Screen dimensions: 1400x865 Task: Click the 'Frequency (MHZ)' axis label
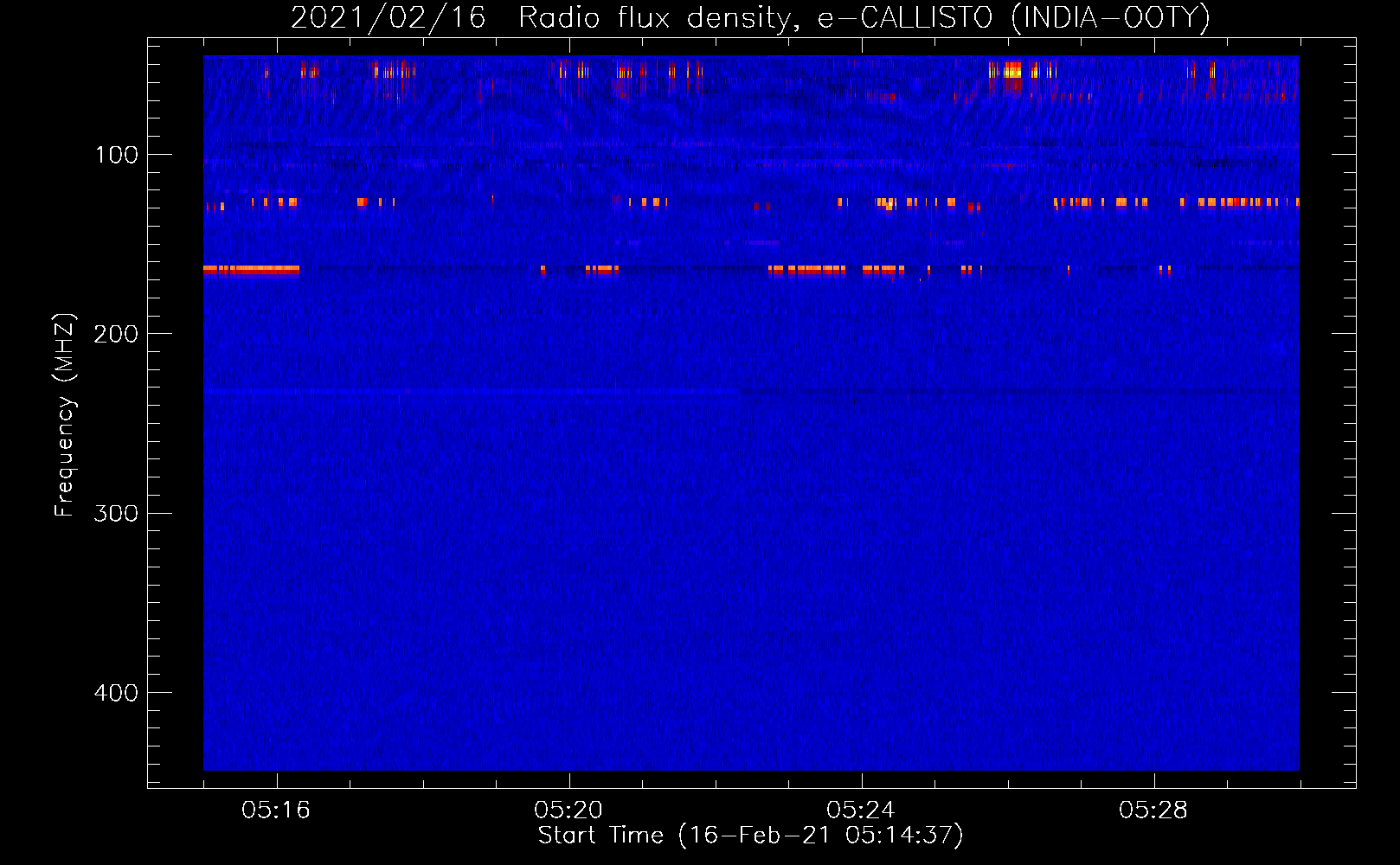65,414
